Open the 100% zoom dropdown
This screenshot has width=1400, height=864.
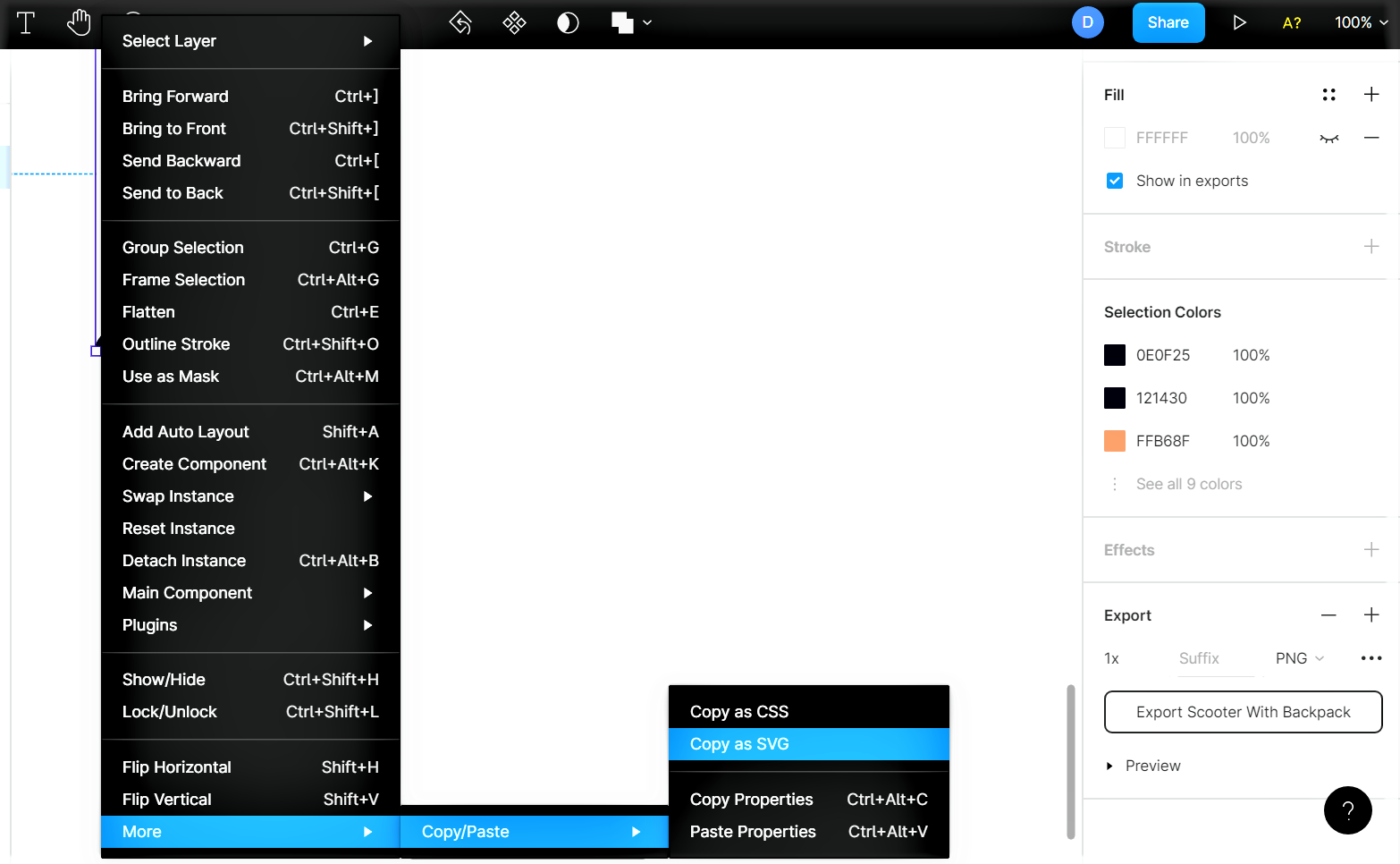(1360, 22)
